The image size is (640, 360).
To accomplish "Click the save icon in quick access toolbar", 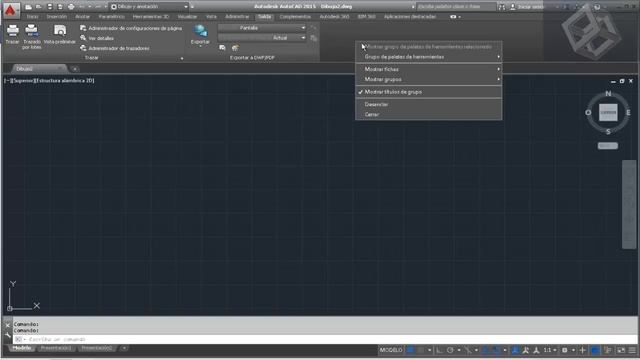I will (50, 7).
